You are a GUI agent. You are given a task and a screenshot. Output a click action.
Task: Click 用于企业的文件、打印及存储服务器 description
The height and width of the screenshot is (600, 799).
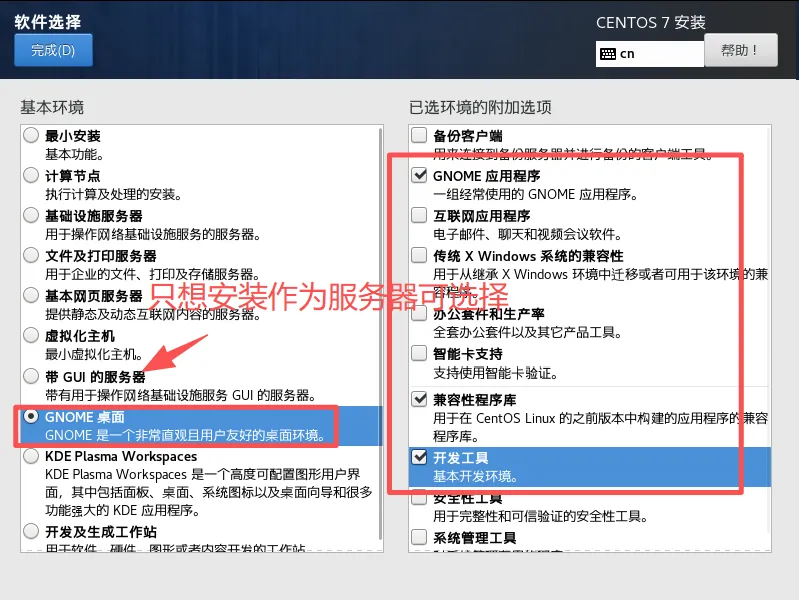[x=152, y=274]
